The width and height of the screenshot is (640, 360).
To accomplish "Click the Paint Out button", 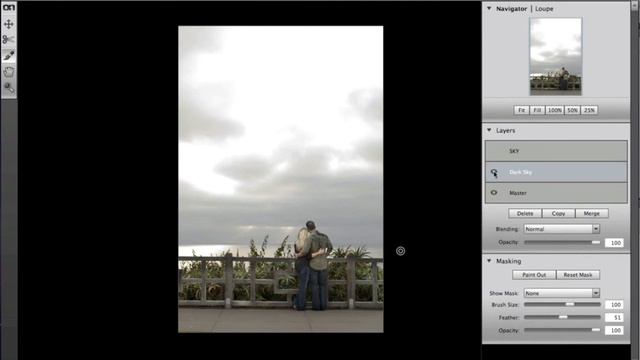I will pos(534,275).
